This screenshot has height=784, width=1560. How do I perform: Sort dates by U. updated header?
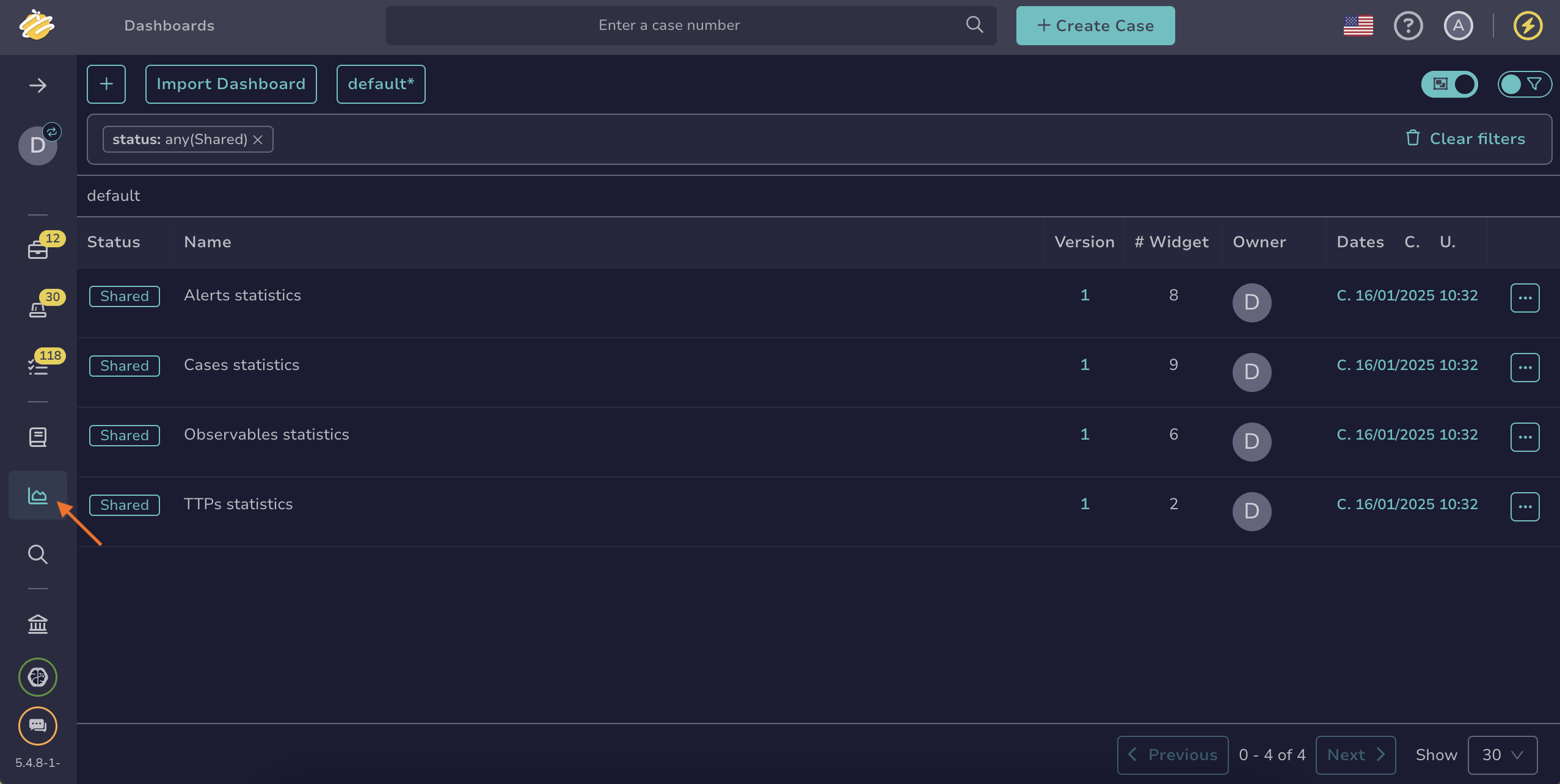[1448, 242]
